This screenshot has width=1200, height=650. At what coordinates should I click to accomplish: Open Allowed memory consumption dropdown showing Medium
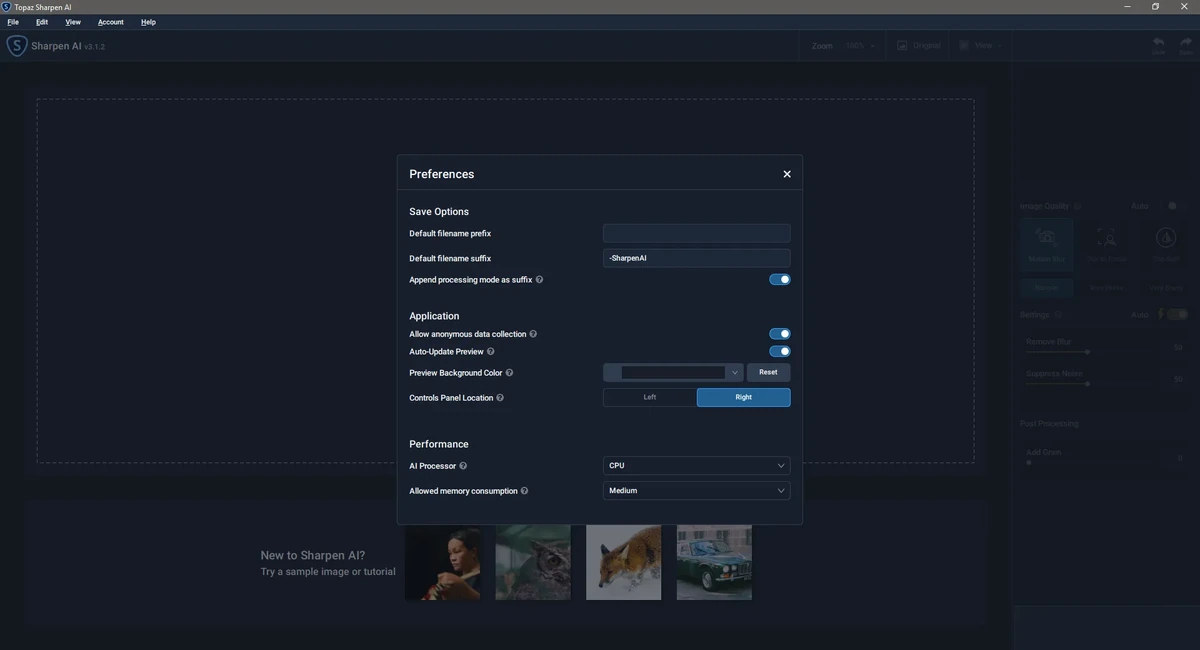(696, 491)
